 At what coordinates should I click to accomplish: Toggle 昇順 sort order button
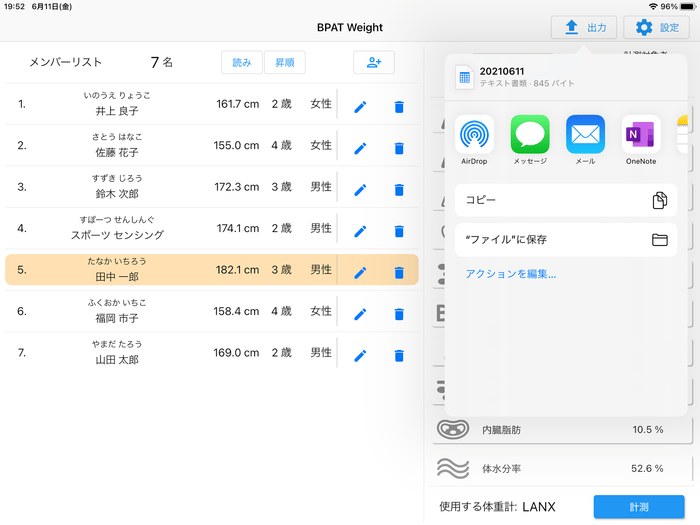284,62
